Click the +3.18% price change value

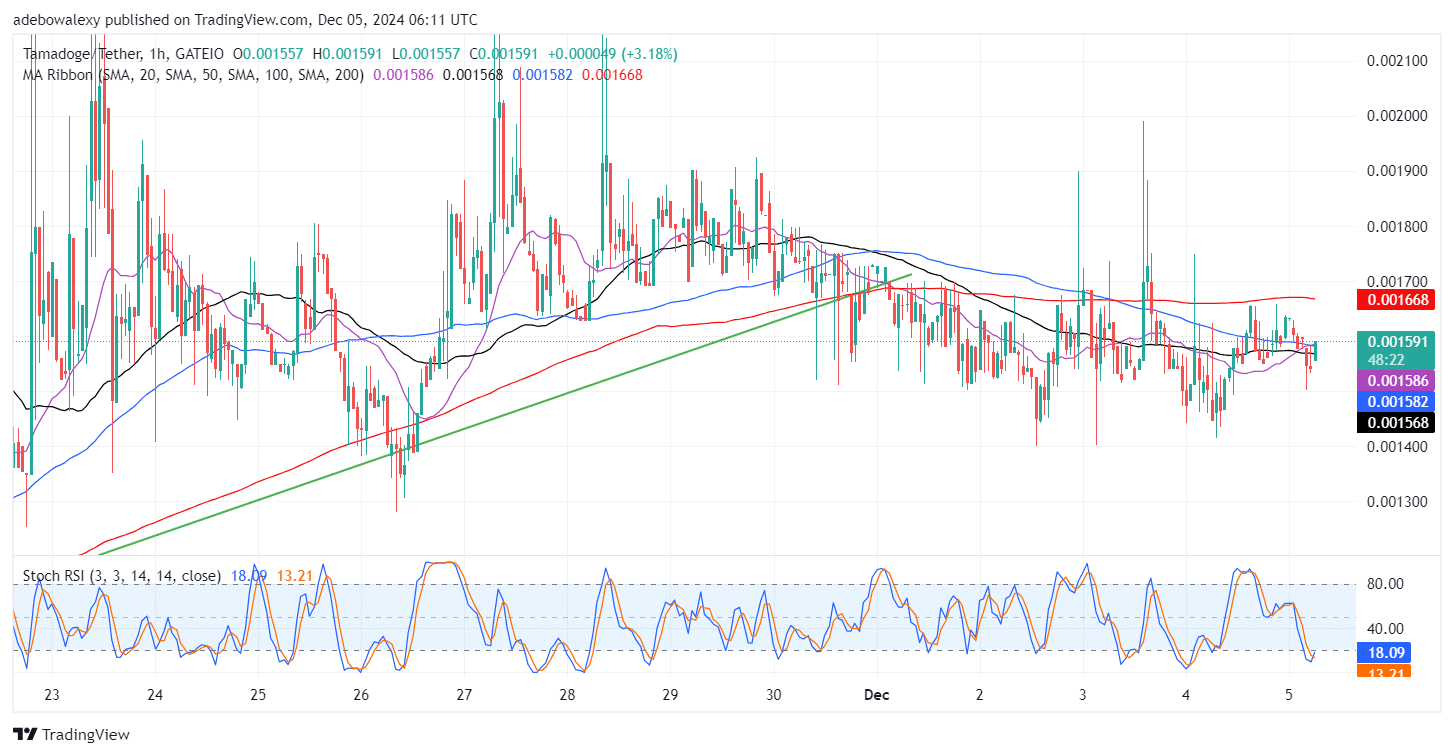(x=649, y=54)
